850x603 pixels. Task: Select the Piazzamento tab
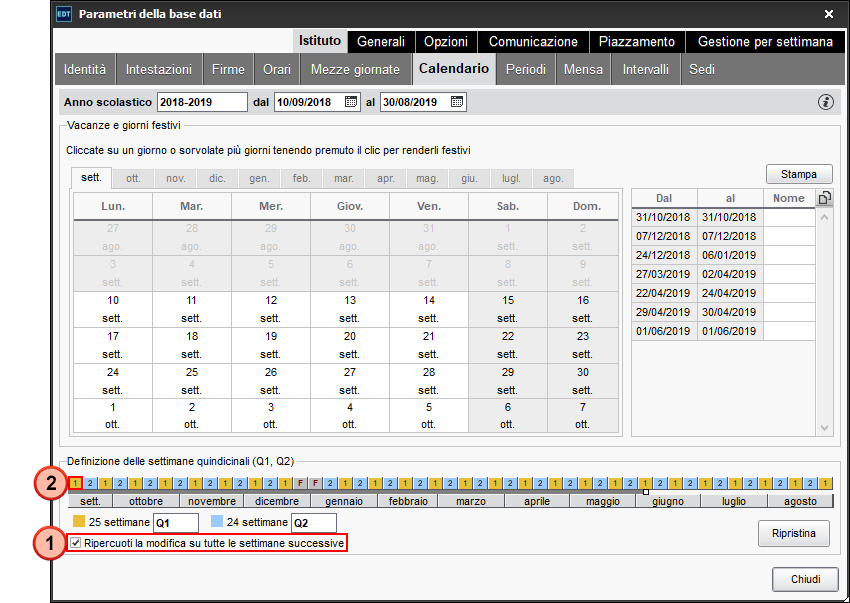636,42
